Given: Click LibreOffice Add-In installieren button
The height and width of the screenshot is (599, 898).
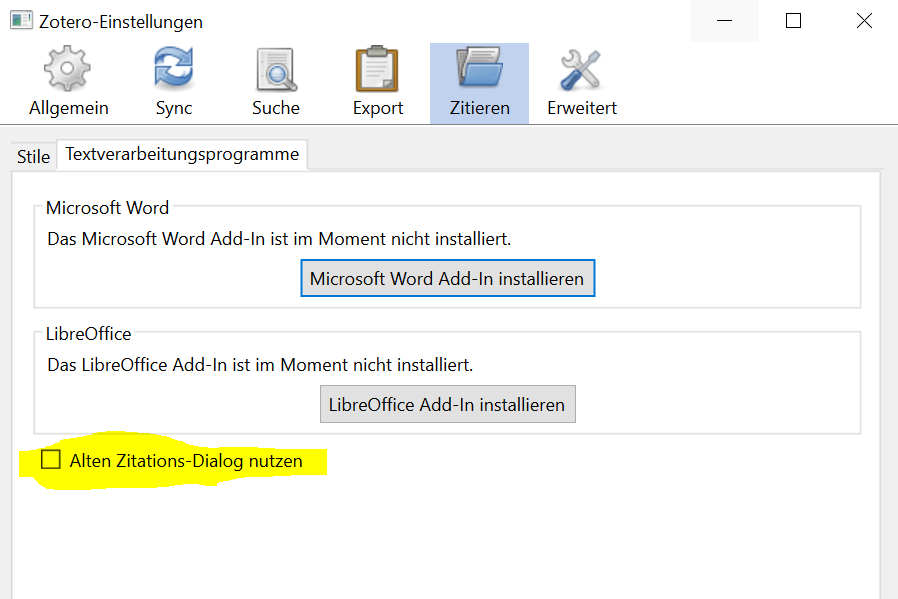Looking at the screenshot, I should coord(447,404).
